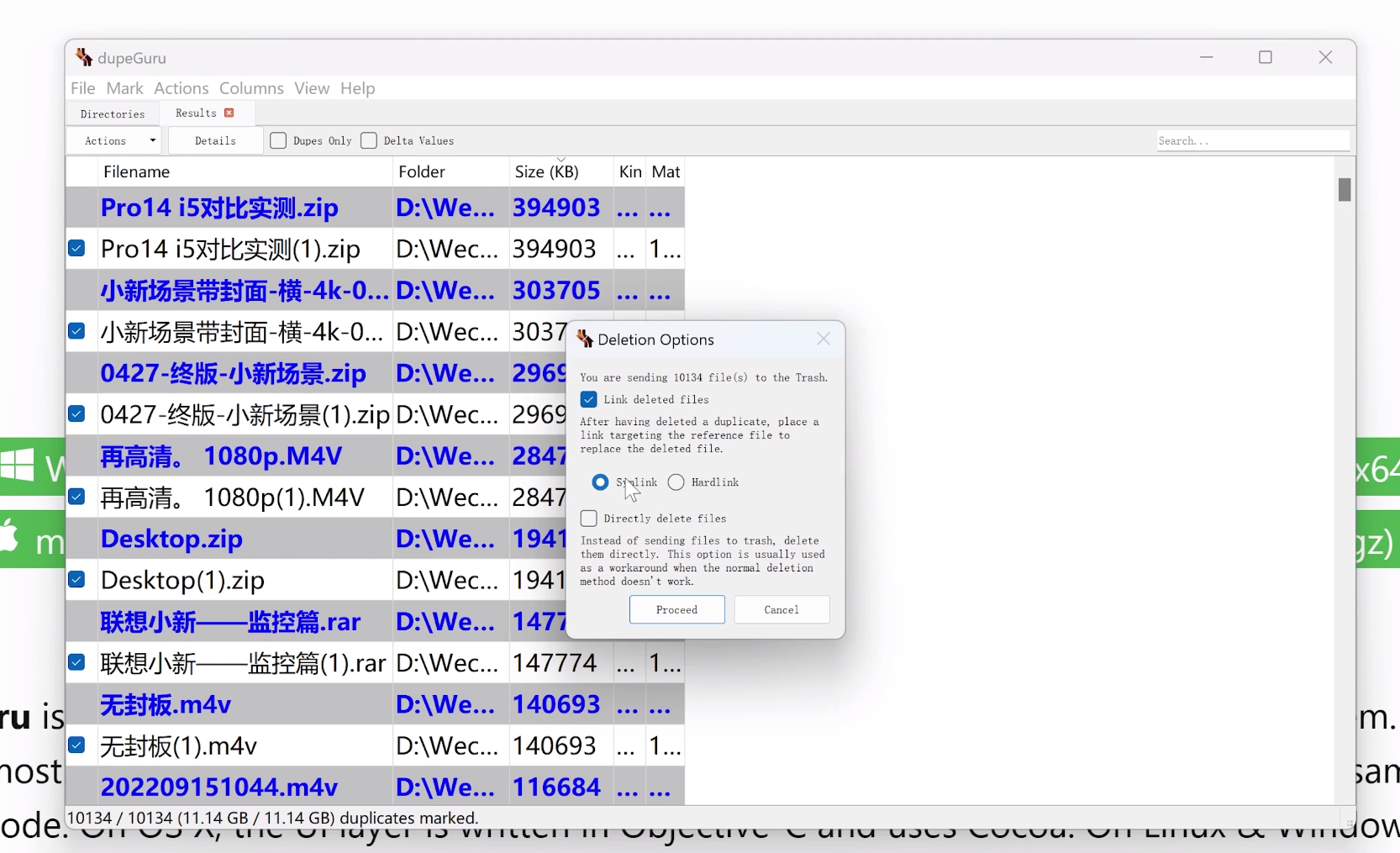Click the Deletion Options dialog icon

pos(585,340)
